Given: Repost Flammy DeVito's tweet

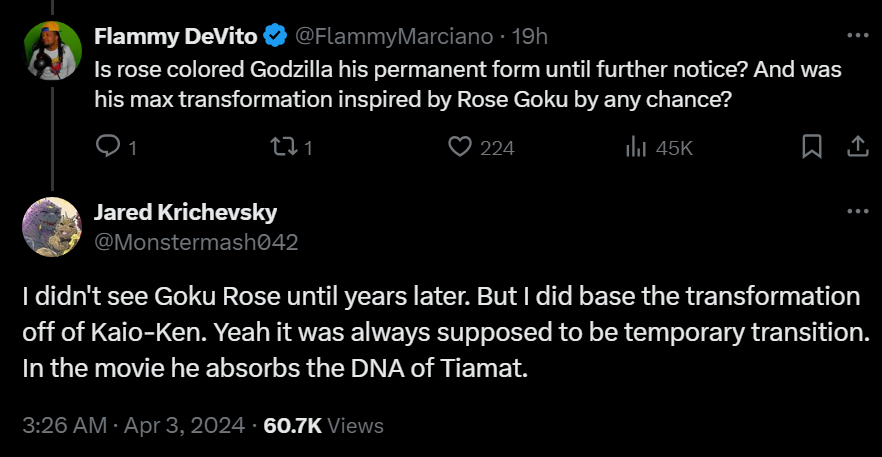Looking at the screenshot, I should (282, 147).
